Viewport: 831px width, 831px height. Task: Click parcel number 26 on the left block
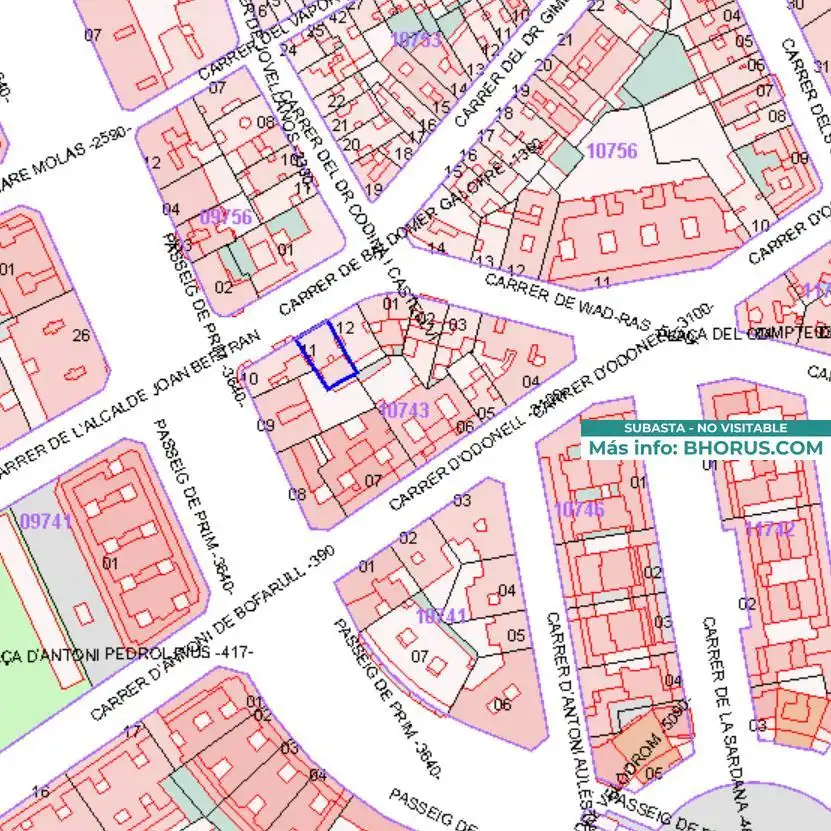pyautogui.click(x=81, y=335)
